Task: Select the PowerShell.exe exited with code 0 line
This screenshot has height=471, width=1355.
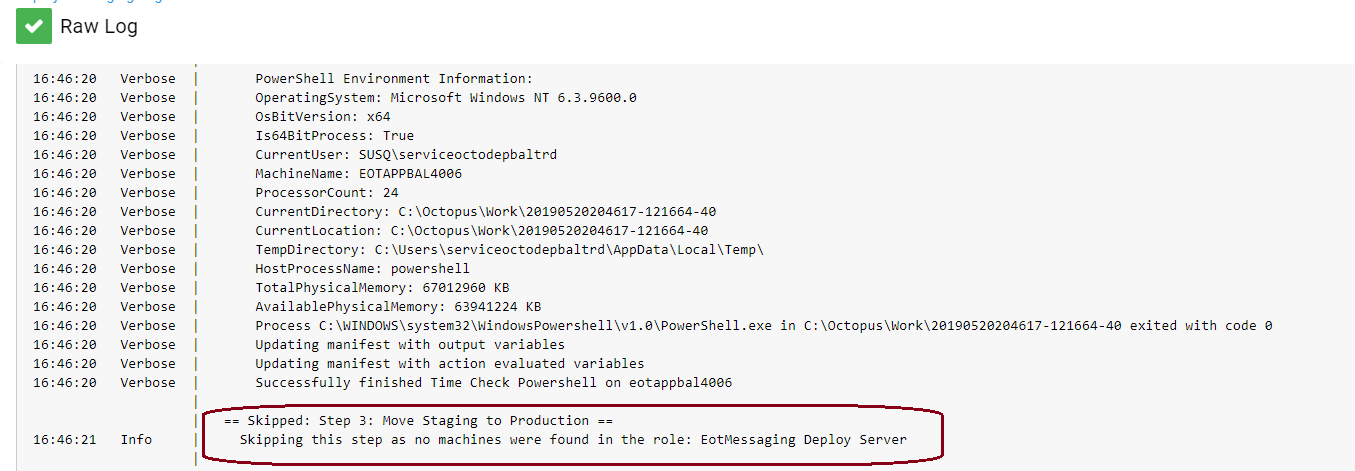Action: click(764, 326)
